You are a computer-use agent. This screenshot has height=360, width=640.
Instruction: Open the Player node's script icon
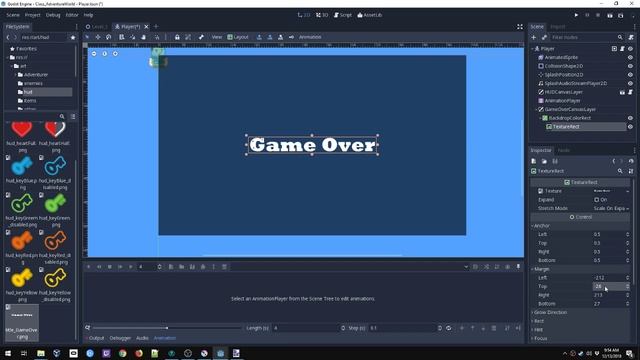(622, 49)
